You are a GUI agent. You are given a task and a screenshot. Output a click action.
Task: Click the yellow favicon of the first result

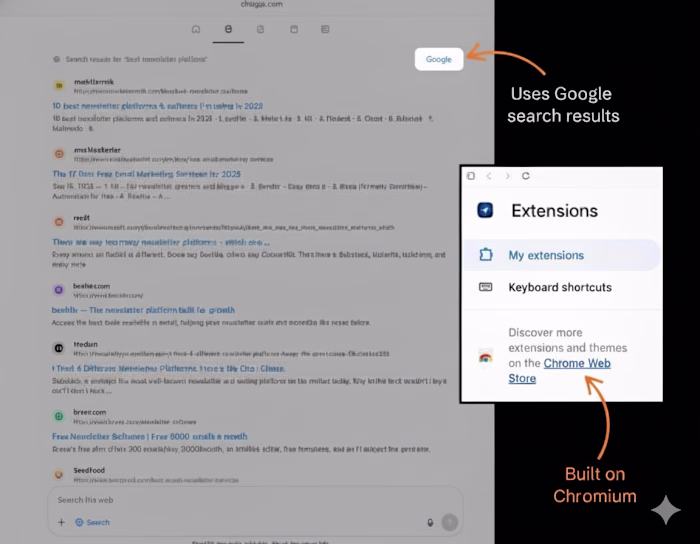pos(59,85)
